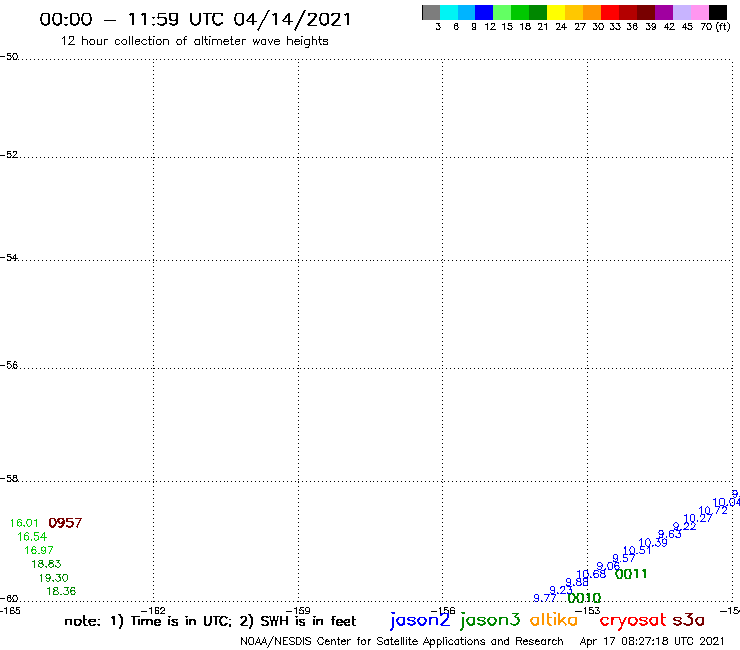740x650 pixels.
Task: Click the bright red swatch in the color scale
Action: tap(610, 12)
